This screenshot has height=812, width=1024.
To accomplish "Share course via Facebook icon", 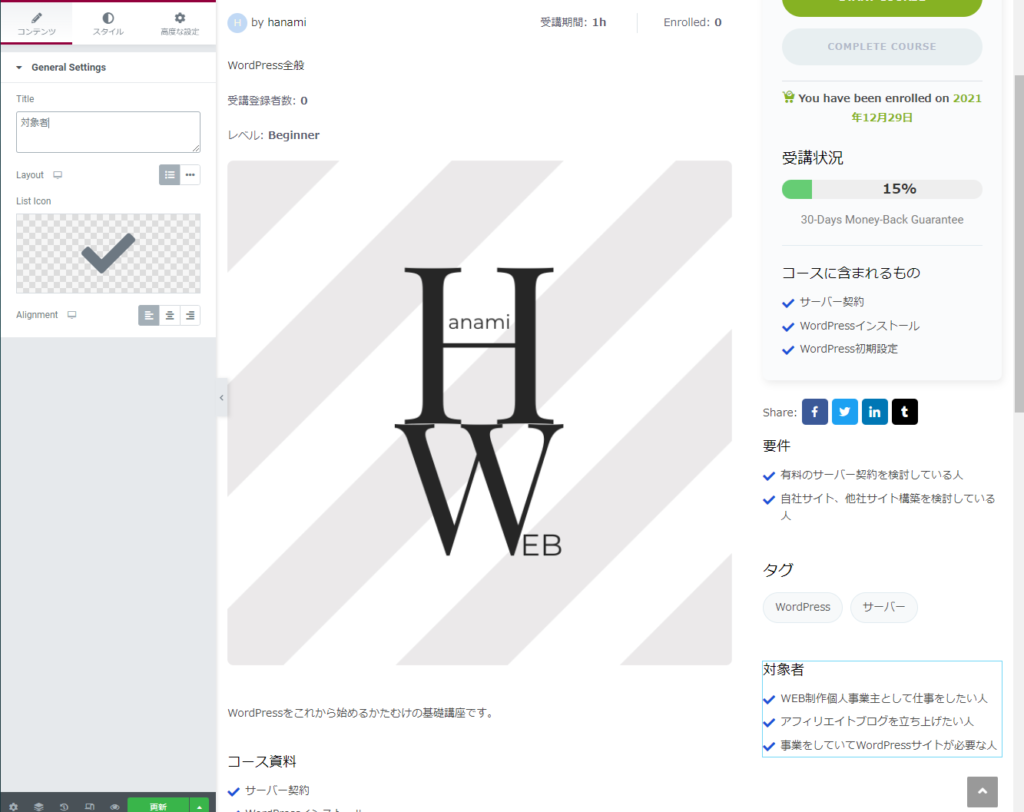I will (x=815, y=412).
